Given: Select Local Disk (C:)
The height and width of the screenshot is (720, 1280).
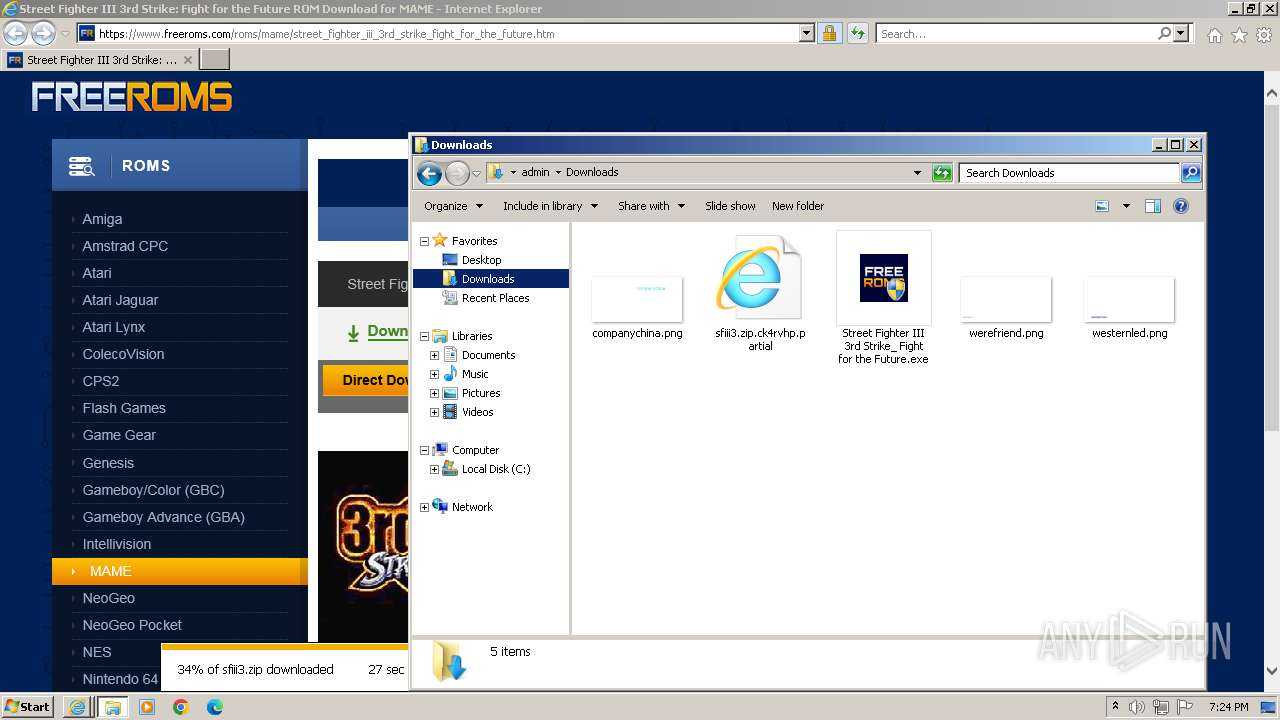Looking at the screenshot, I should point(495,469).
